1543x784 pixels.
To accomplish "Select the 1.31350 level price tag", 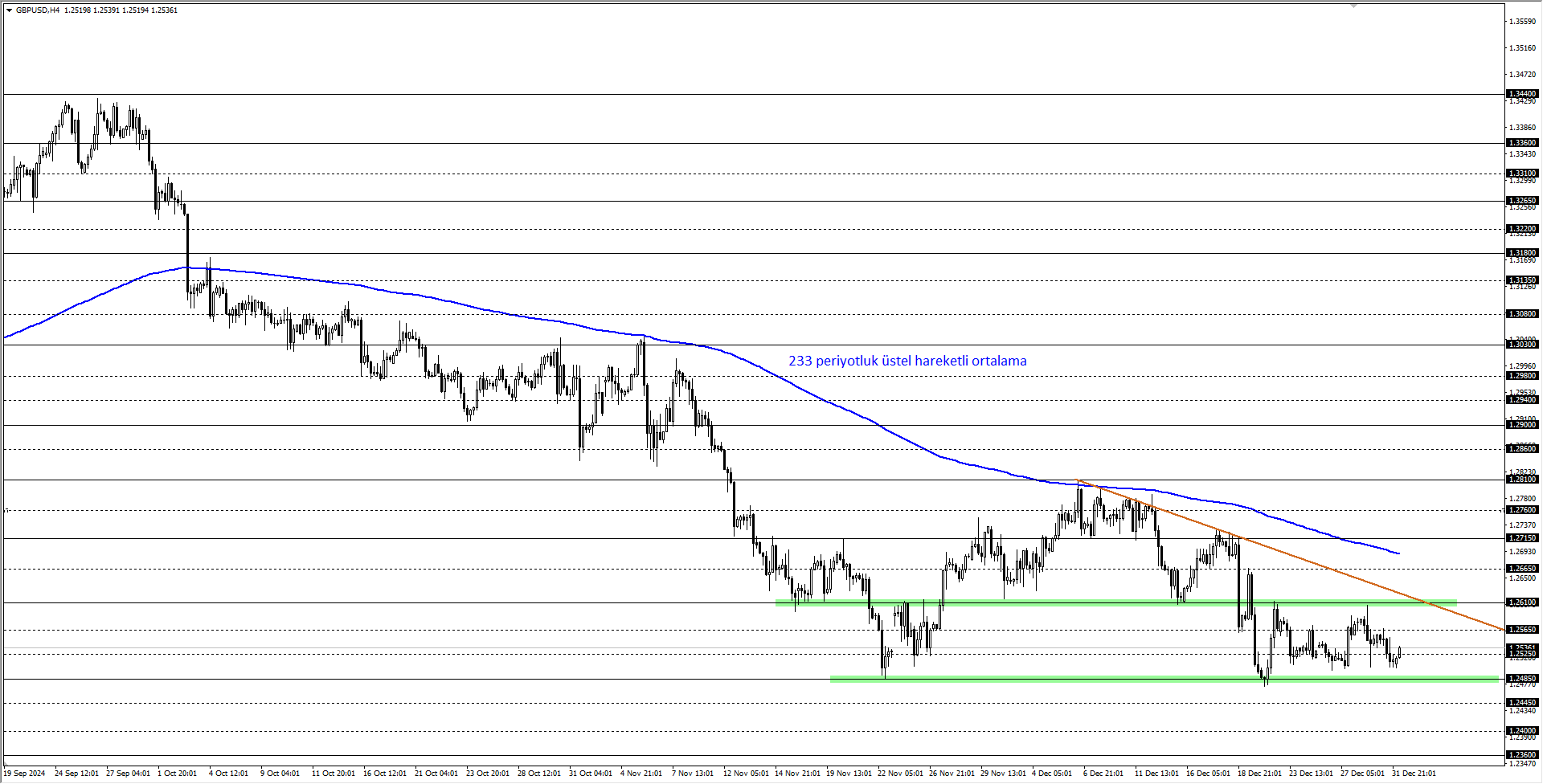I will [x=1522, y=280].
